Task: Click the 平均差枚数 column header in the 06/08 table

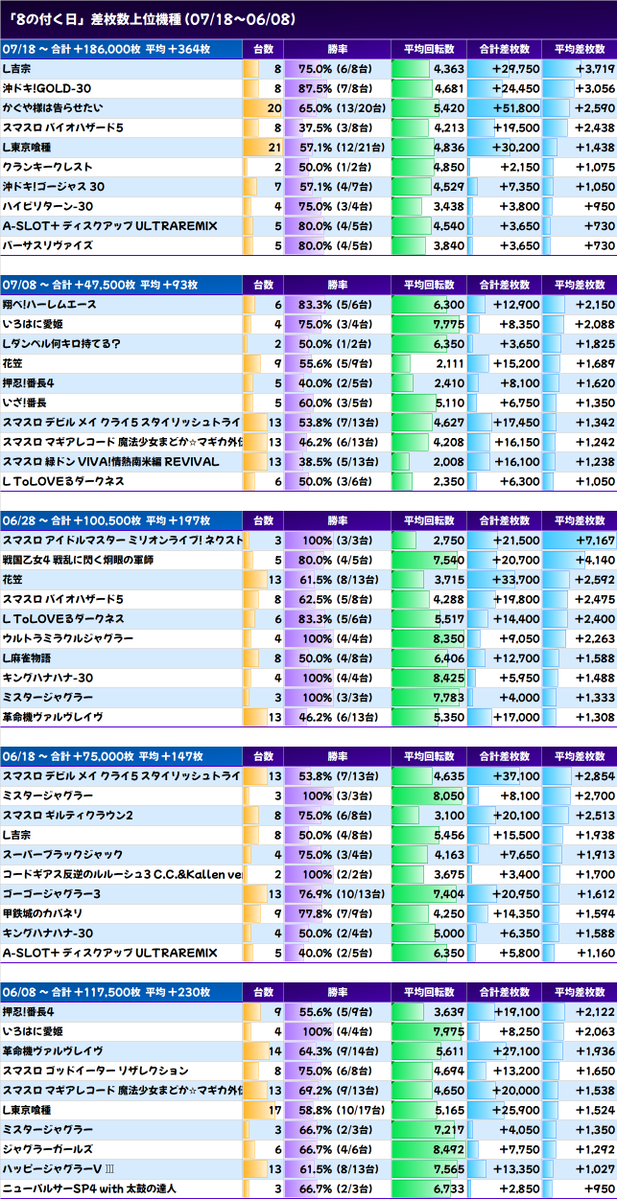Action: 580,992
